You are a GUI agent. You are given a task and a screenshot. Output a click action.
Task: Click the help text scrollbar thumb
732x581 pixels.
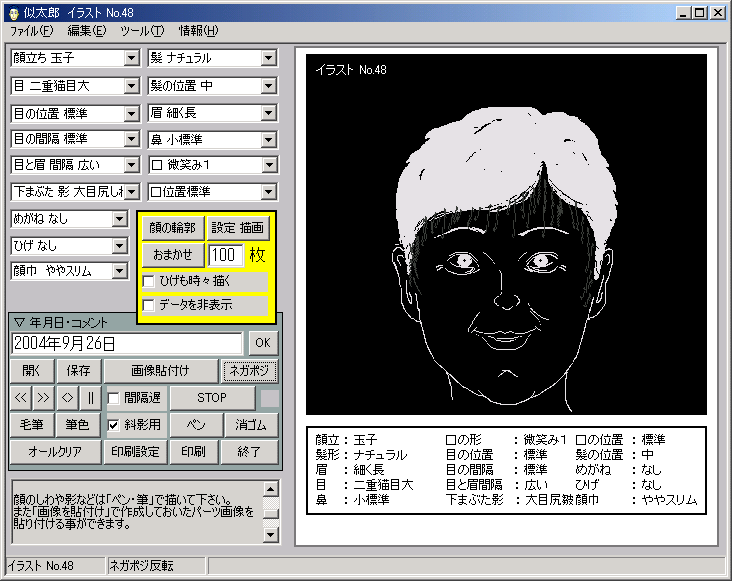coord(271,513)
